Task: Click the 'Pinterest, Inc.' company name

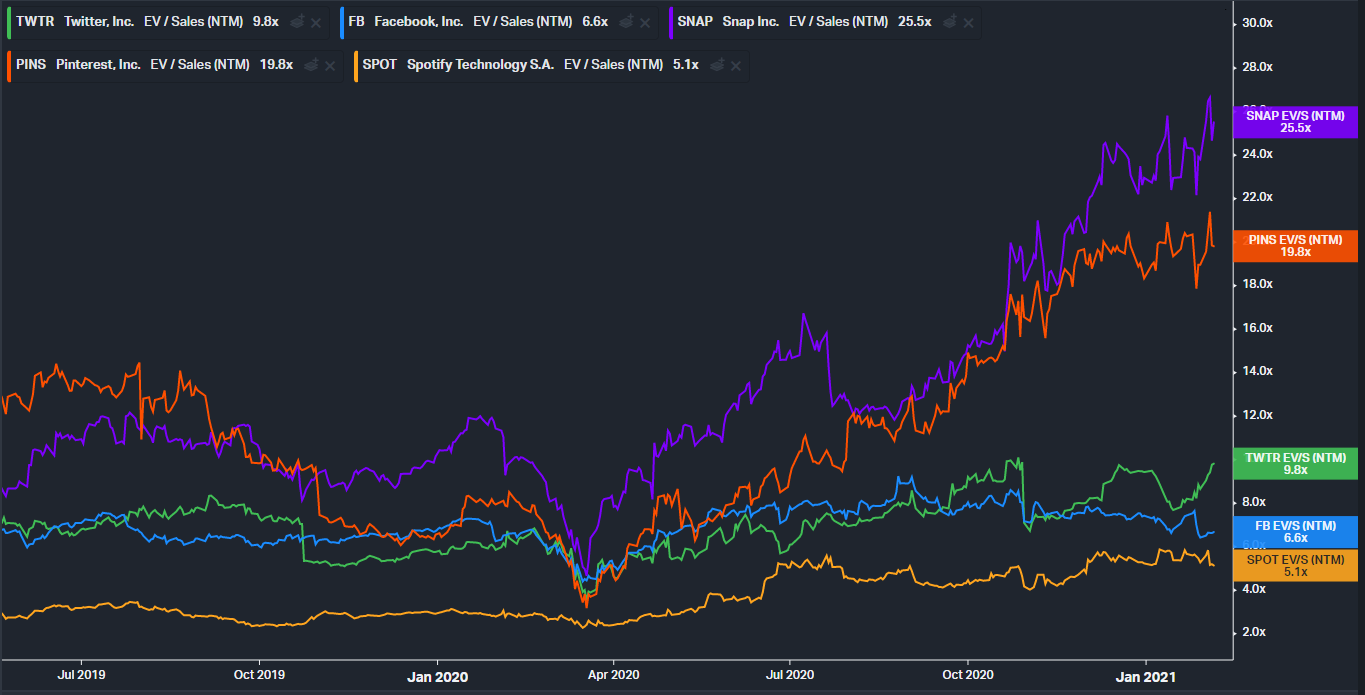Action: tap(98, 65)
